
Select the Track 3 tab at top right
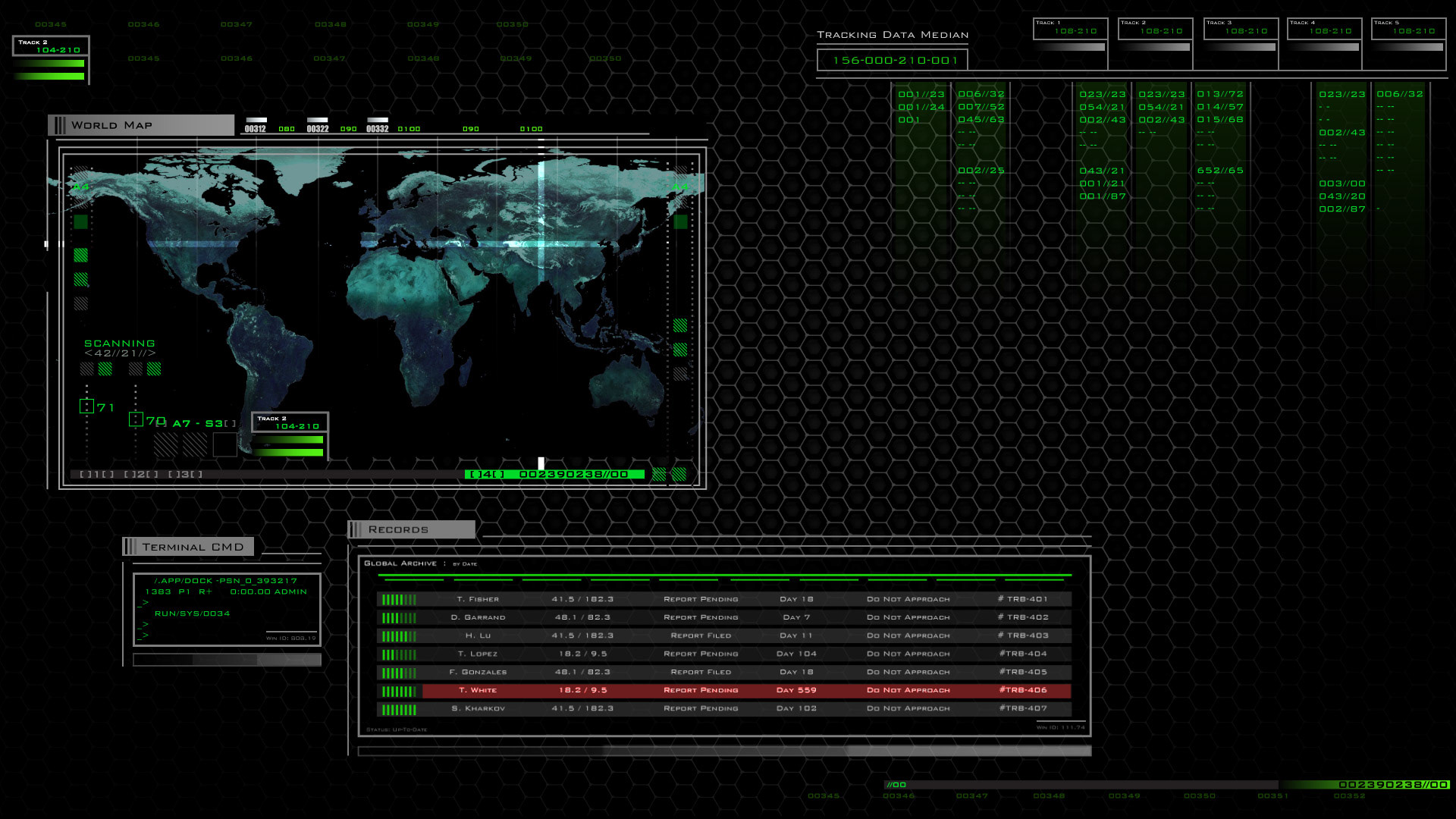pyautogui.click(x=1241, y=29)
